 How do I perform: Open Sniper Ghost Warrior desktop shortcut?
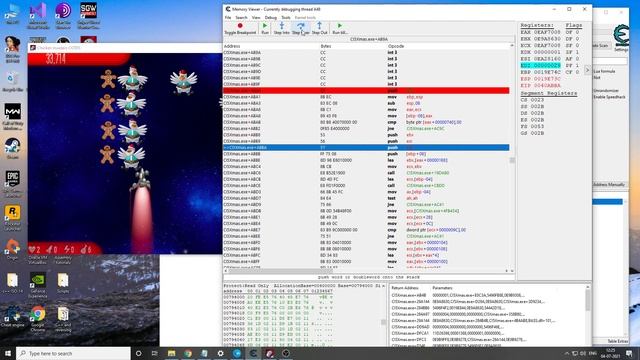[88, 16]
